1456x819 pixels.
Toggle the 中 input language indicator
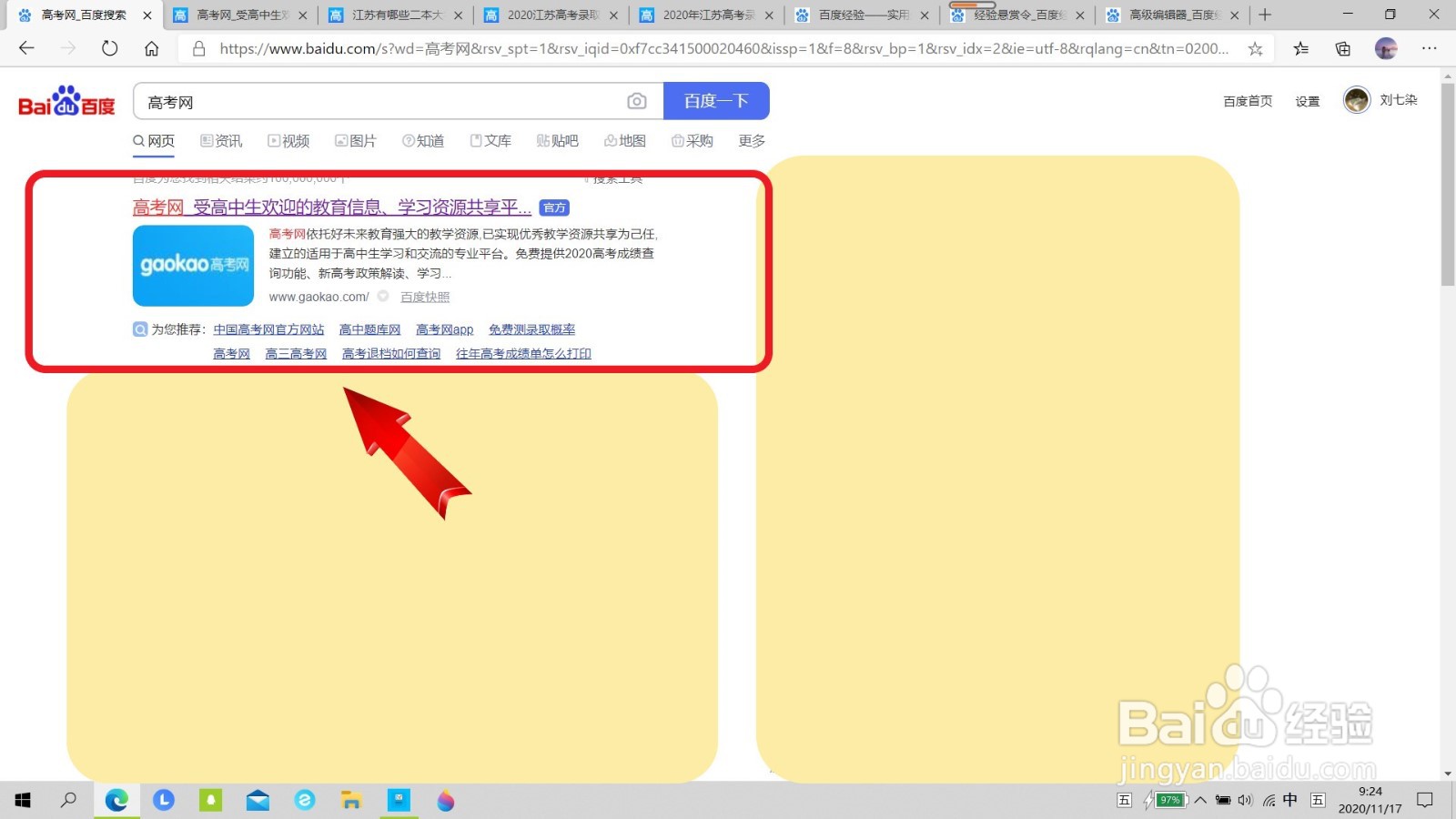pos(1290,800)
